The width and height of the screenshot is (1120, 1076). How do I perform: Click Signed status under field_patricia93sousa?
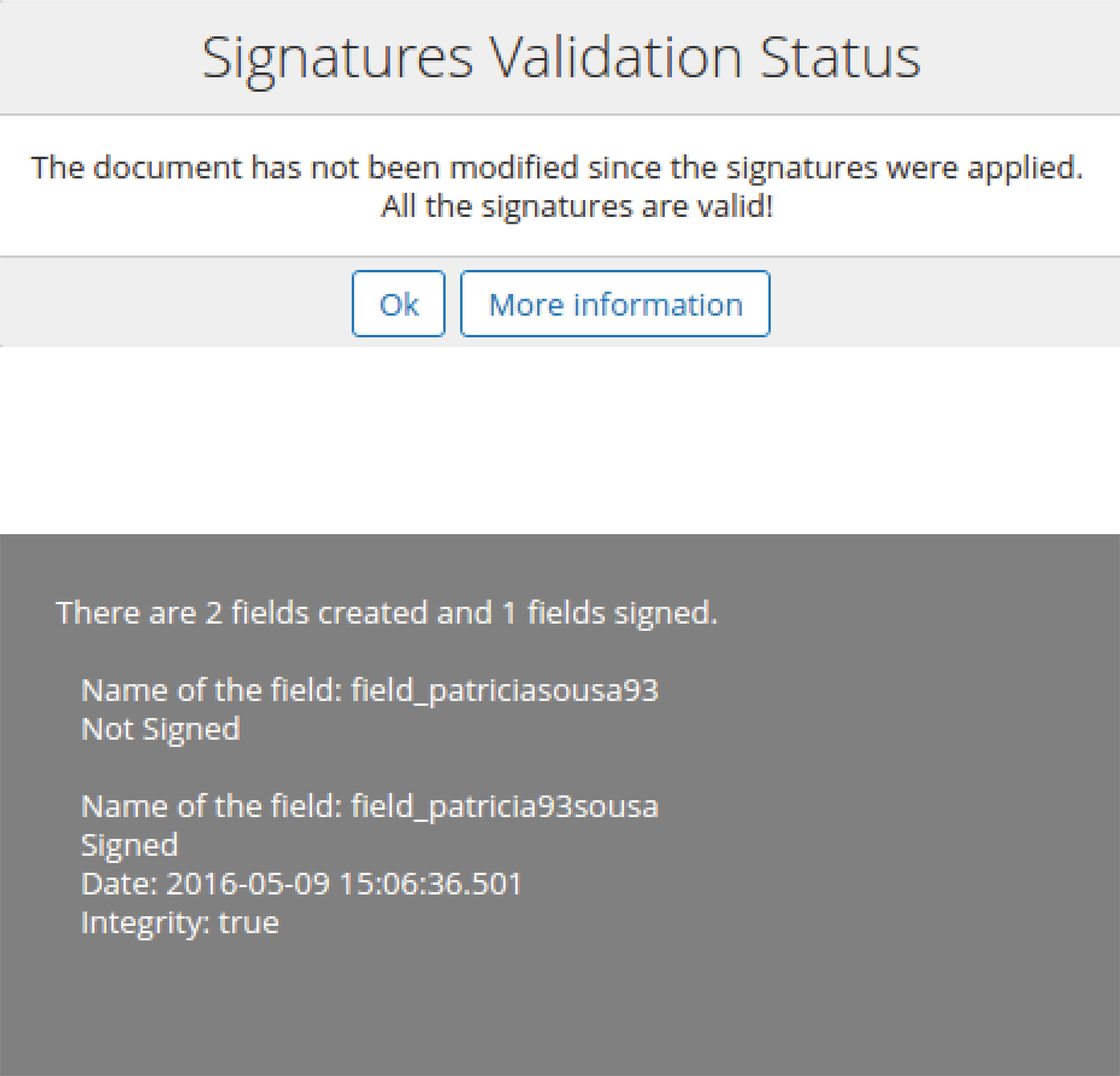[x=130, y=845]
